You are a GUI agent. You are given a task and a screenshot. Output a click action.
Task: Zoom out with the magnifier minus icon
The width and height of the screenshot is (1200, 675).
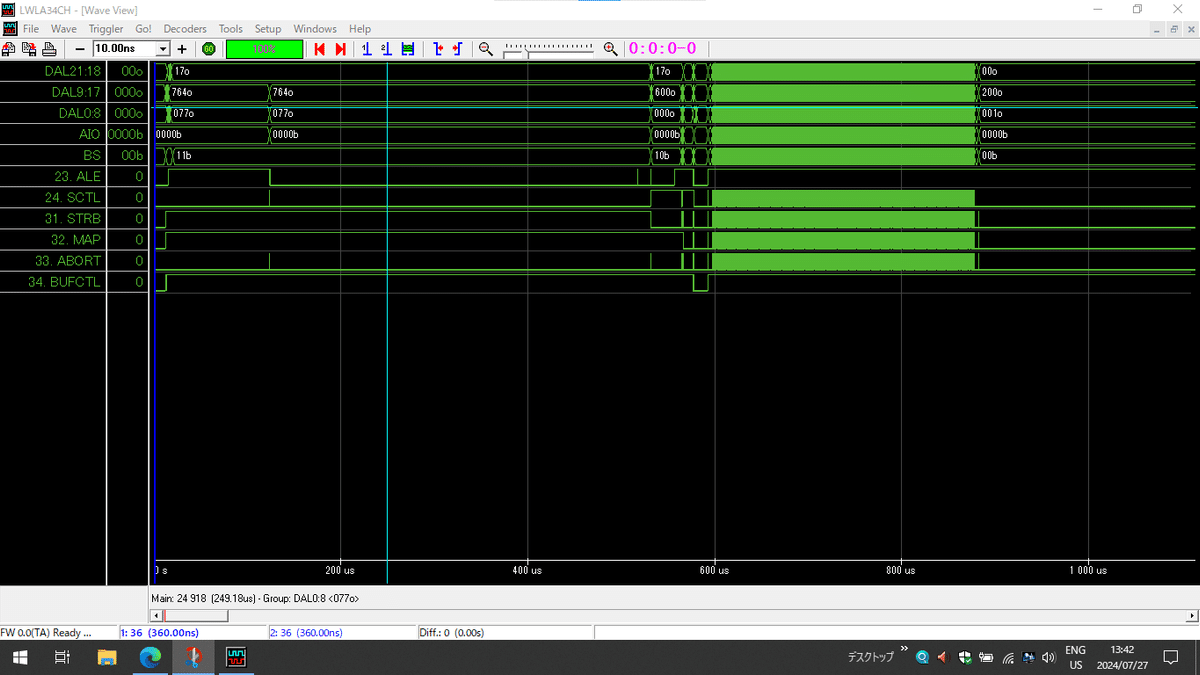pos(486,48)
